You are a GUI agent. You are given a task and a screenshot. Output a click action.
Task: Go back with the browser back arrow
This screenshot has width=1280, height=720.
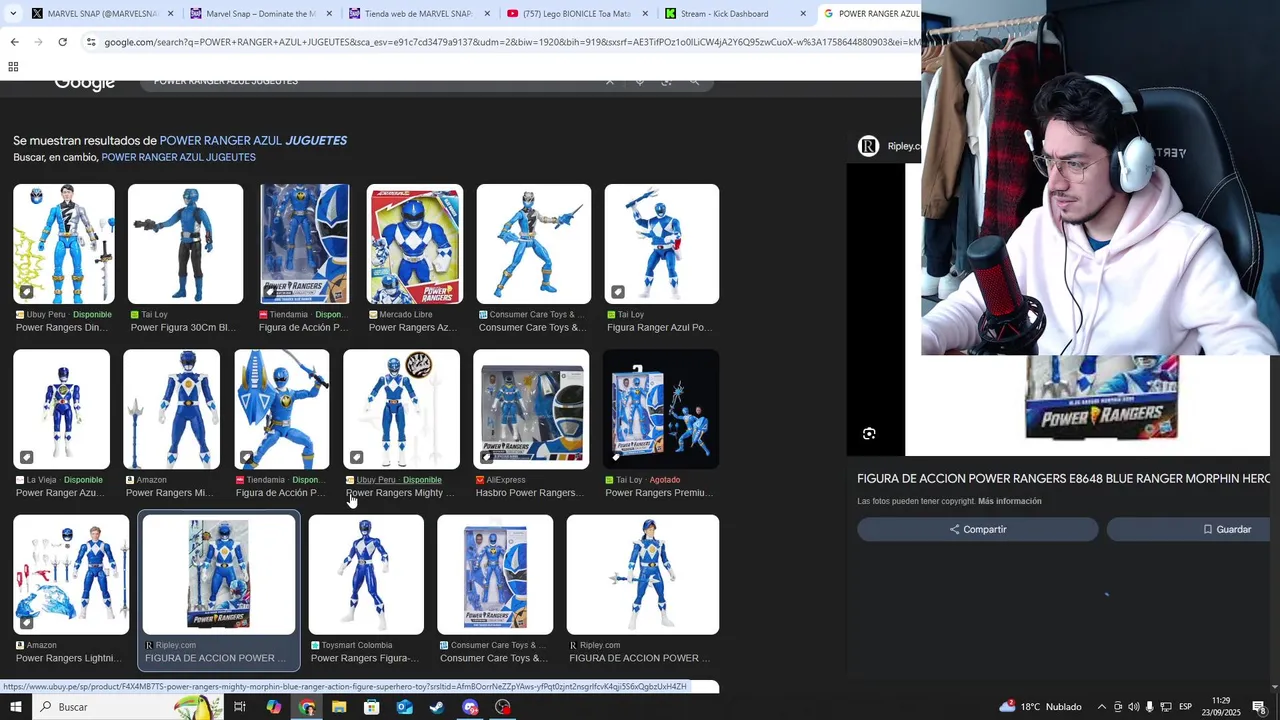pos(14,42)
